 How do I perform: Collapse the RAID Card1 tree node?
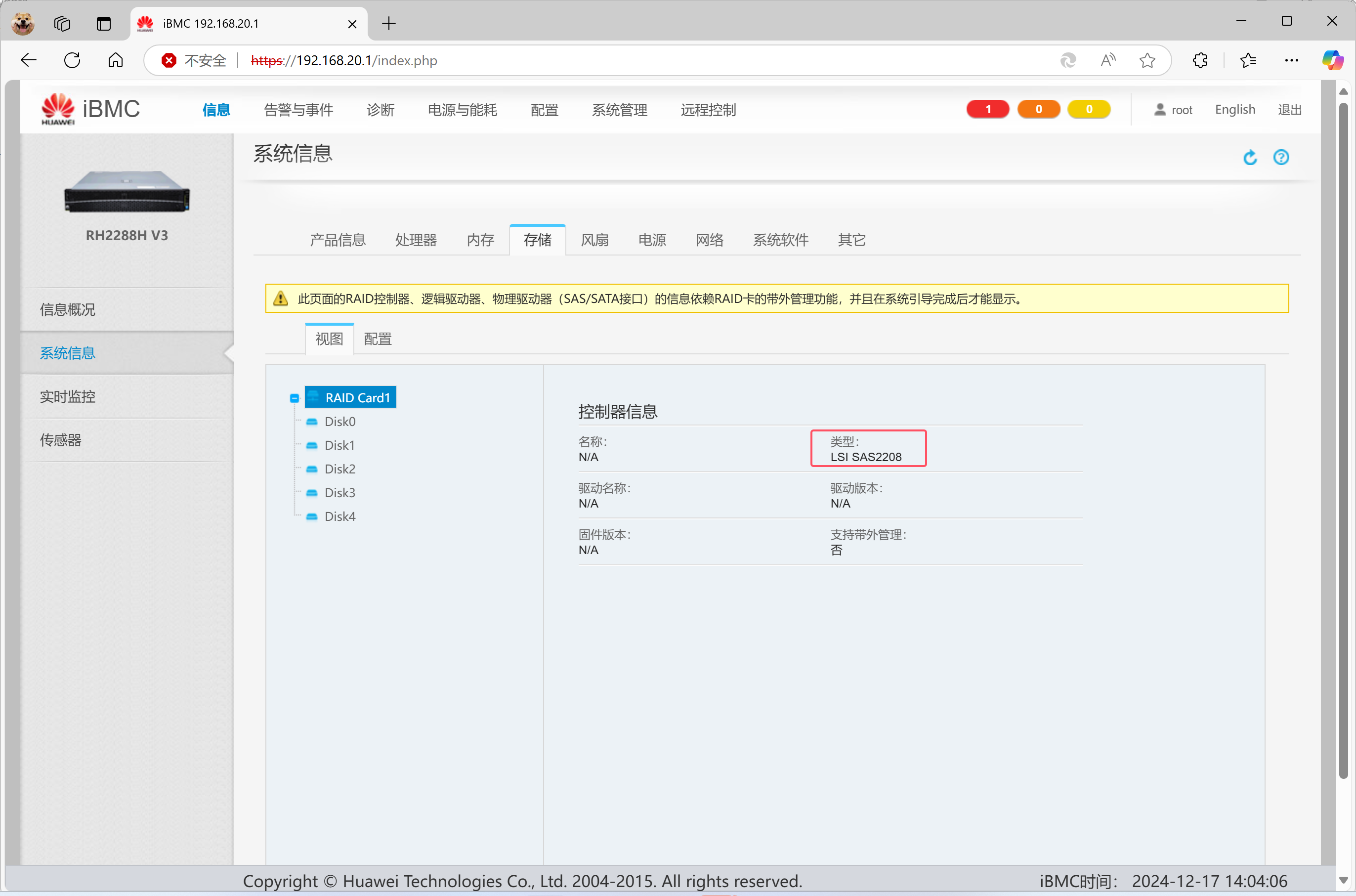295,398
